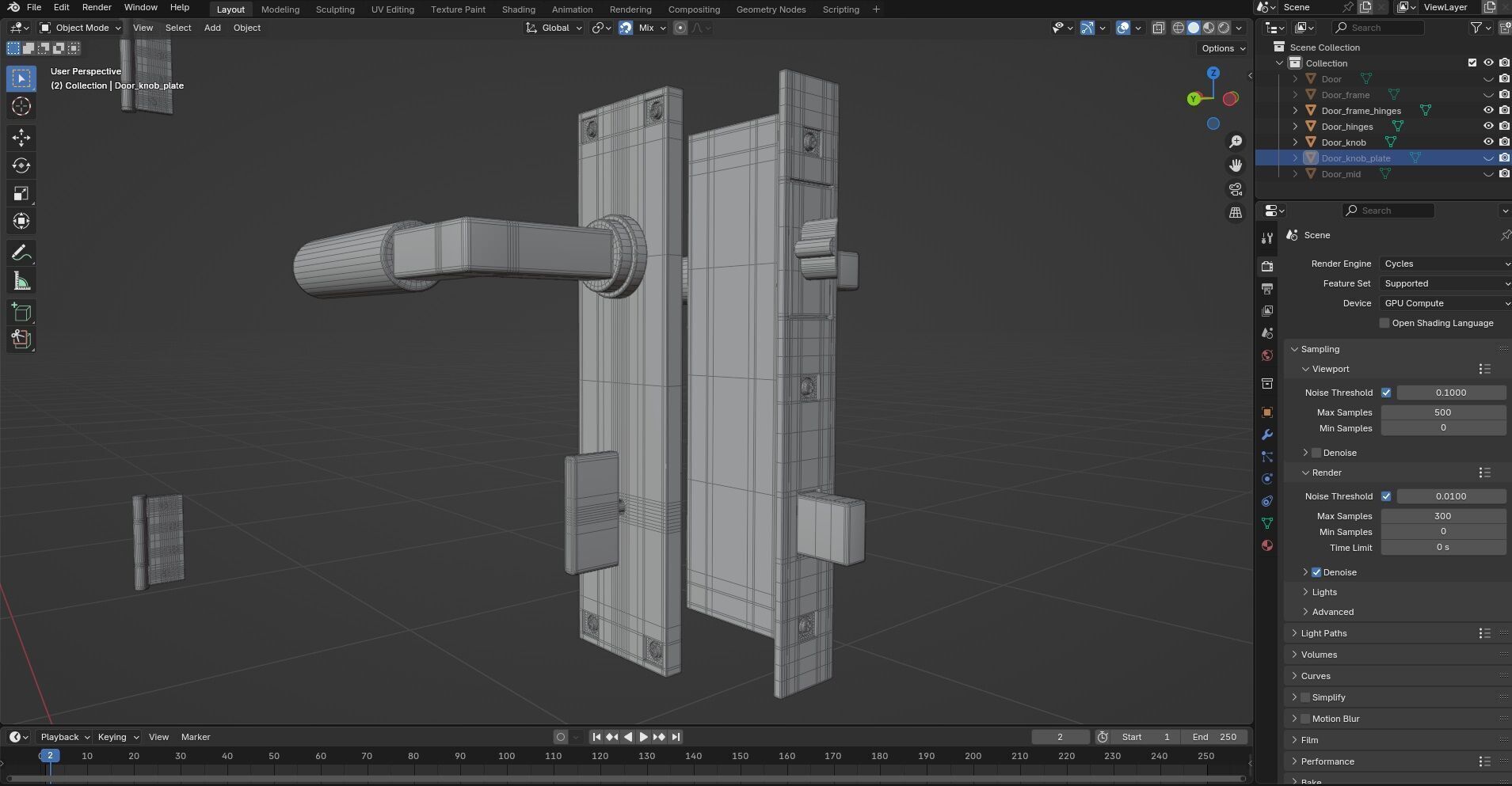The width and height of the screenshot is (1512, 786).
Task: Open the Physics properties tab icon
Action: pyautogui.click(x=1267, y=479)
